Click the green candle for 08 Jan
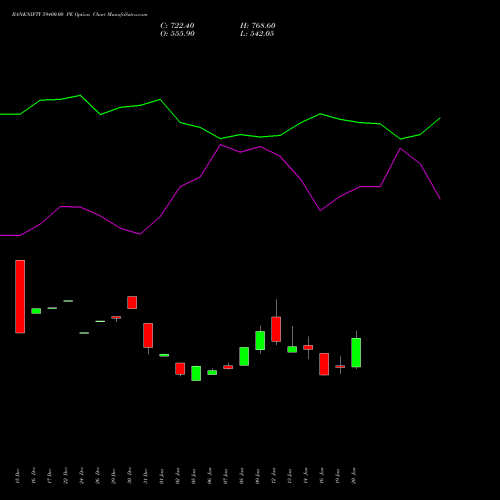This screenshot has width=500, height=500. pyautogui.click(x=244, y=356)
